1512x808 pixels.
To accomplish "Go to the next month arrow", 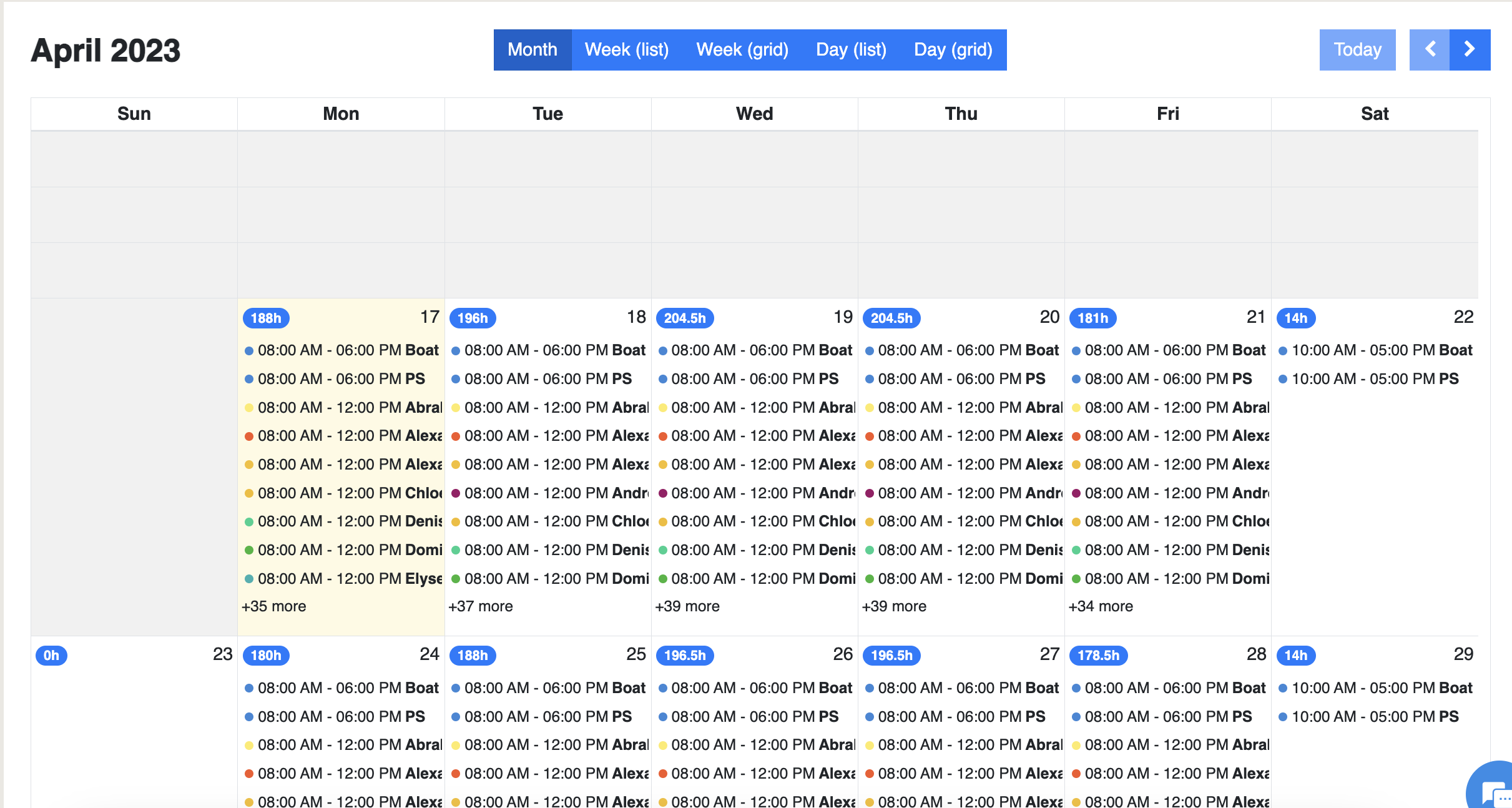I will (x=1470, y=49).
